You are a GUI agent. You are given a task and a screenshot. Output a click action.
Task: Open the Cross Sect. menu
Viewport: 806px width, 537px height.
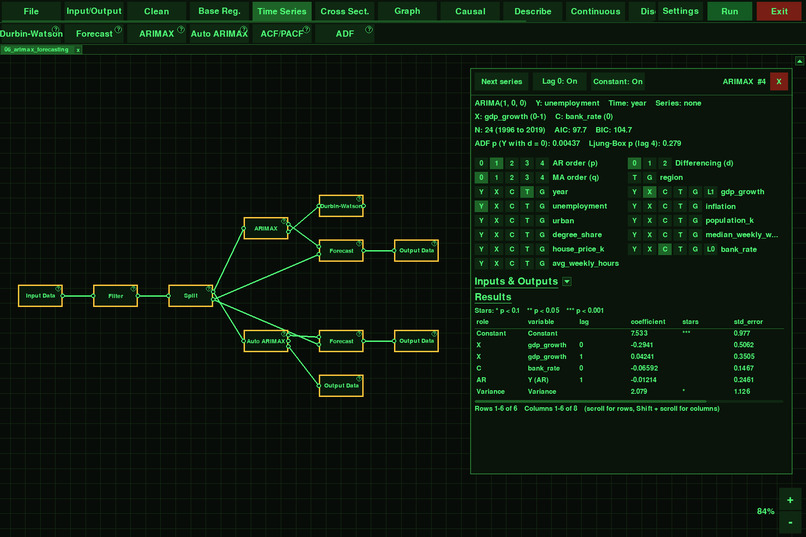click(344, 11)
